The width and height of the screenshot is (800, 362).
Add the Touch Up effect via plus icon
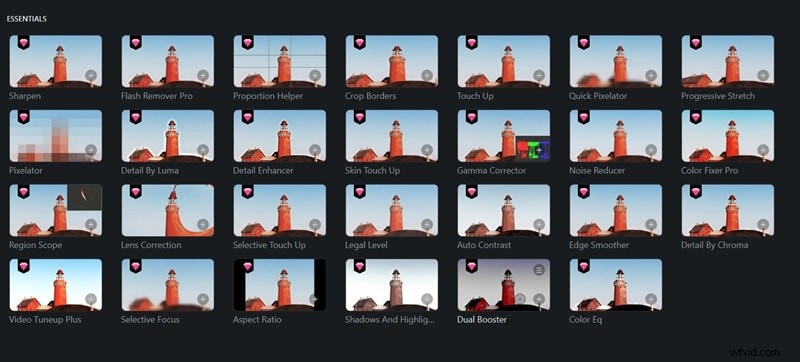click(x=539, y=75)
